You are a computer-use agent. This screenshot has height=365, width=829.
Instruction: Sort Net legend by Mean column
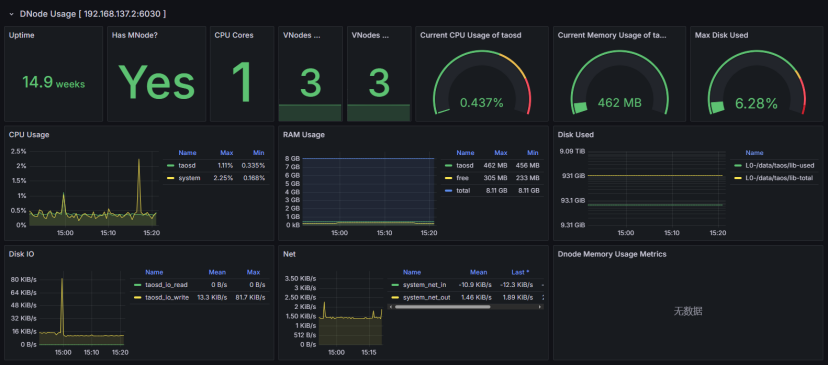[x=478, y=272]
